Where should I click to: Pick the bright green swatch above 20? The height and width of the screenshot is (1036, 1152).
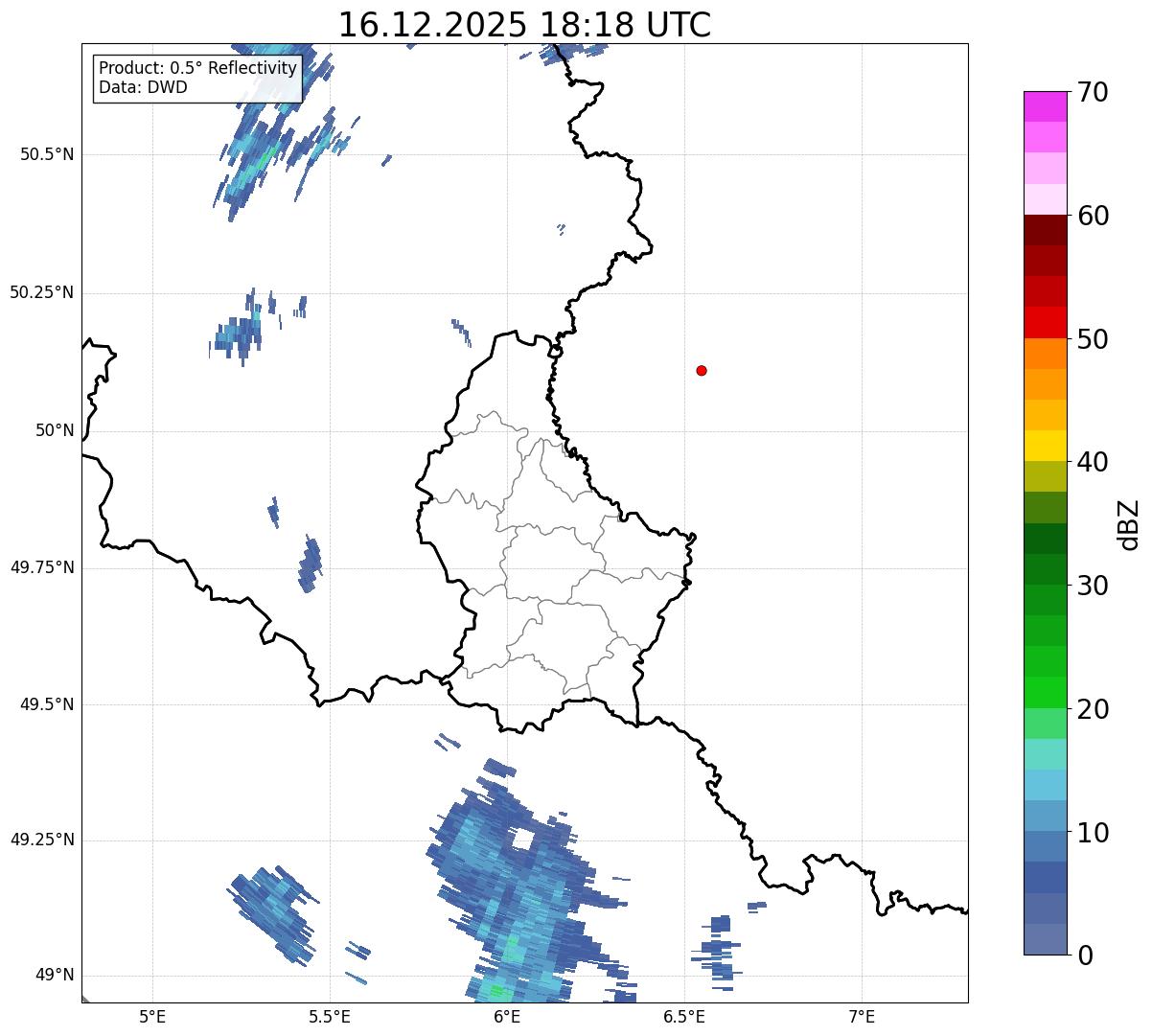click(1045, 692)
